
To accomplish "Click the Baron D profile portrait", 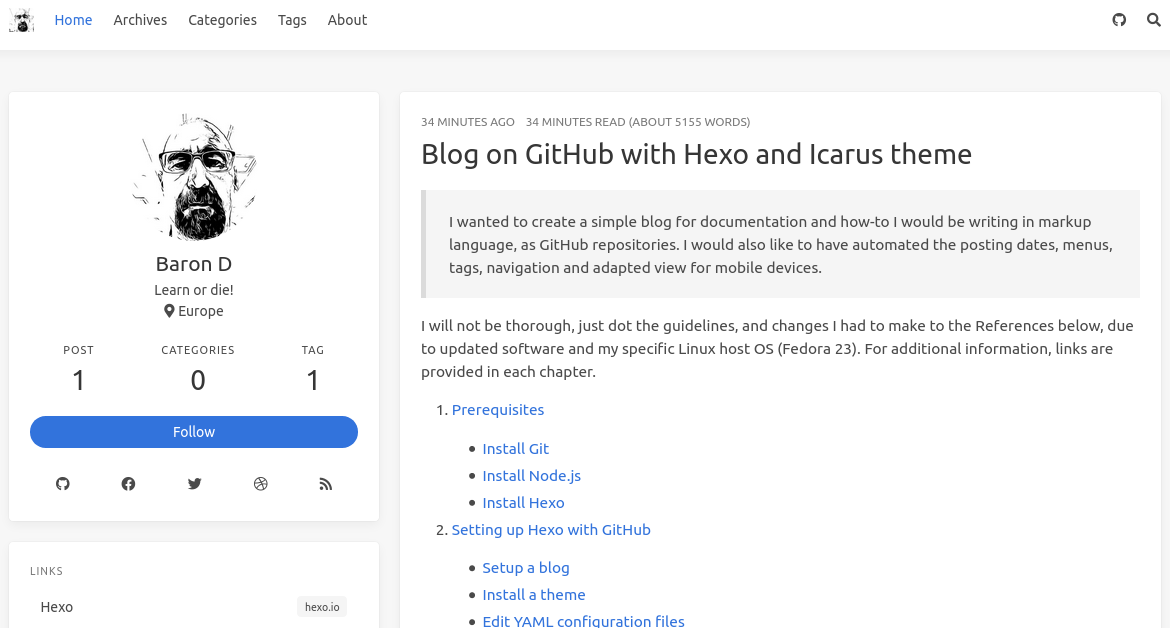I will point(194,176).
